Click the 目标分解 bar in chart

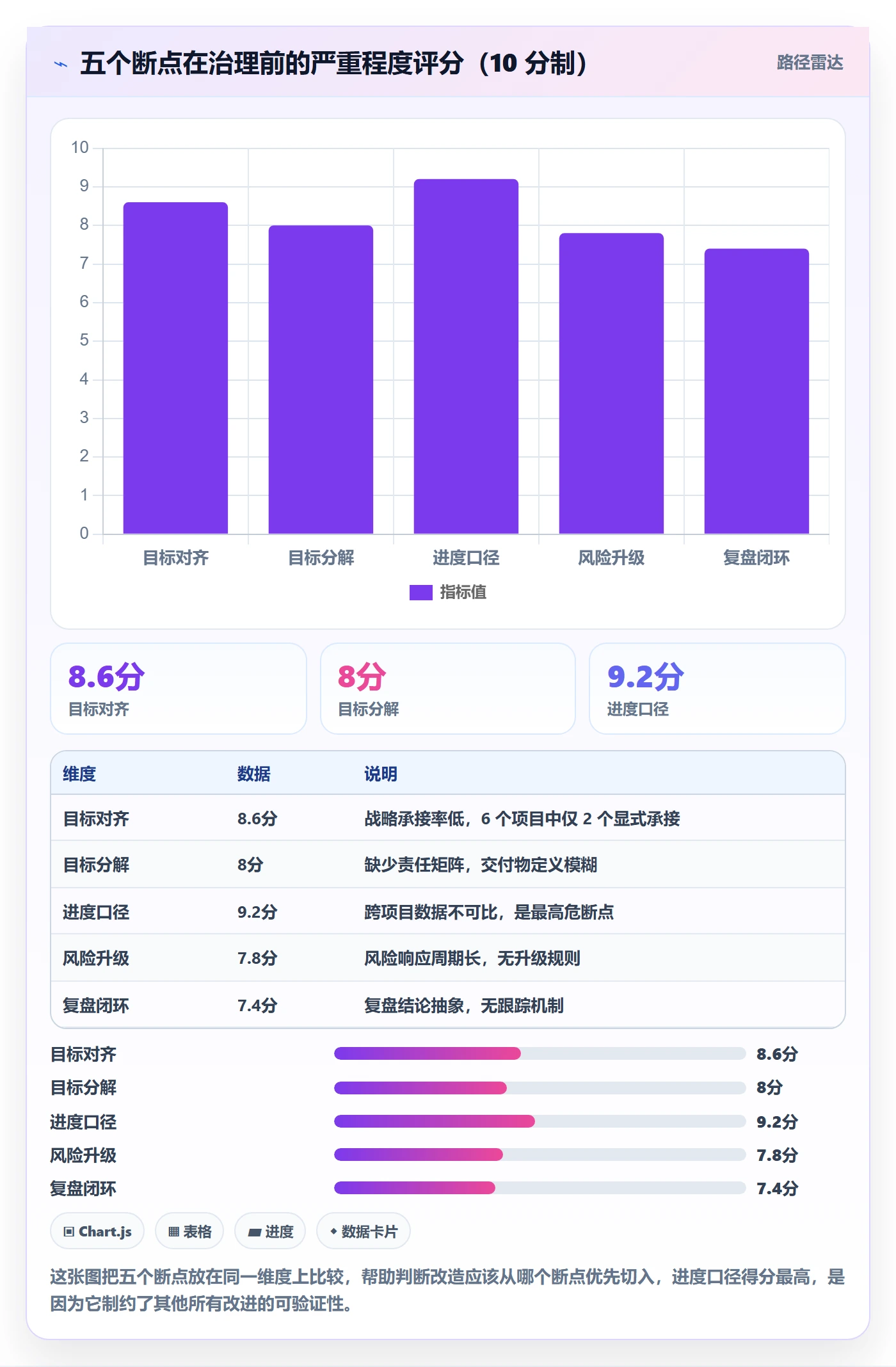(321, 380)
